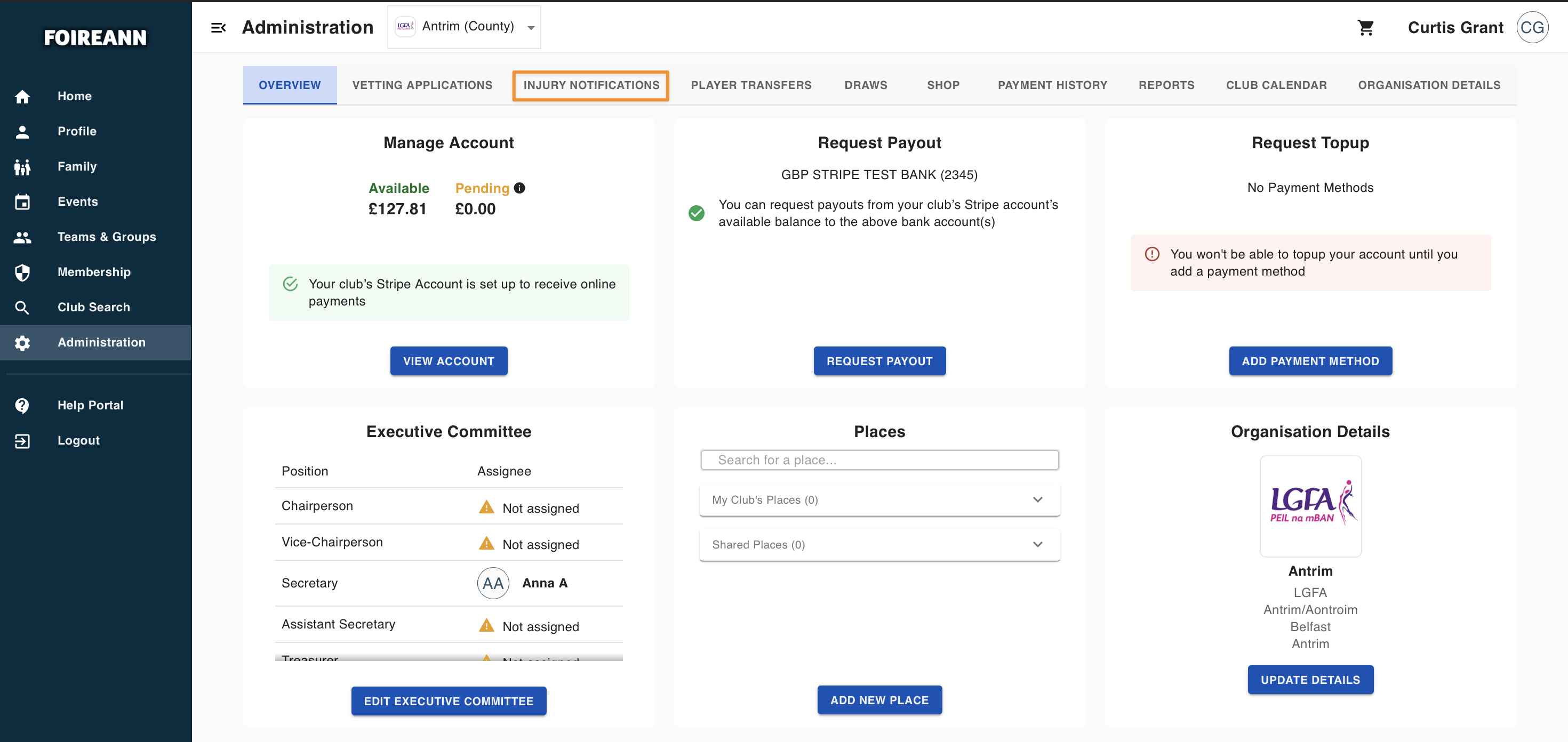Click the green check icon in Request Payout
The width and height of the screenshot is (1568, 742).
[697, 213]
